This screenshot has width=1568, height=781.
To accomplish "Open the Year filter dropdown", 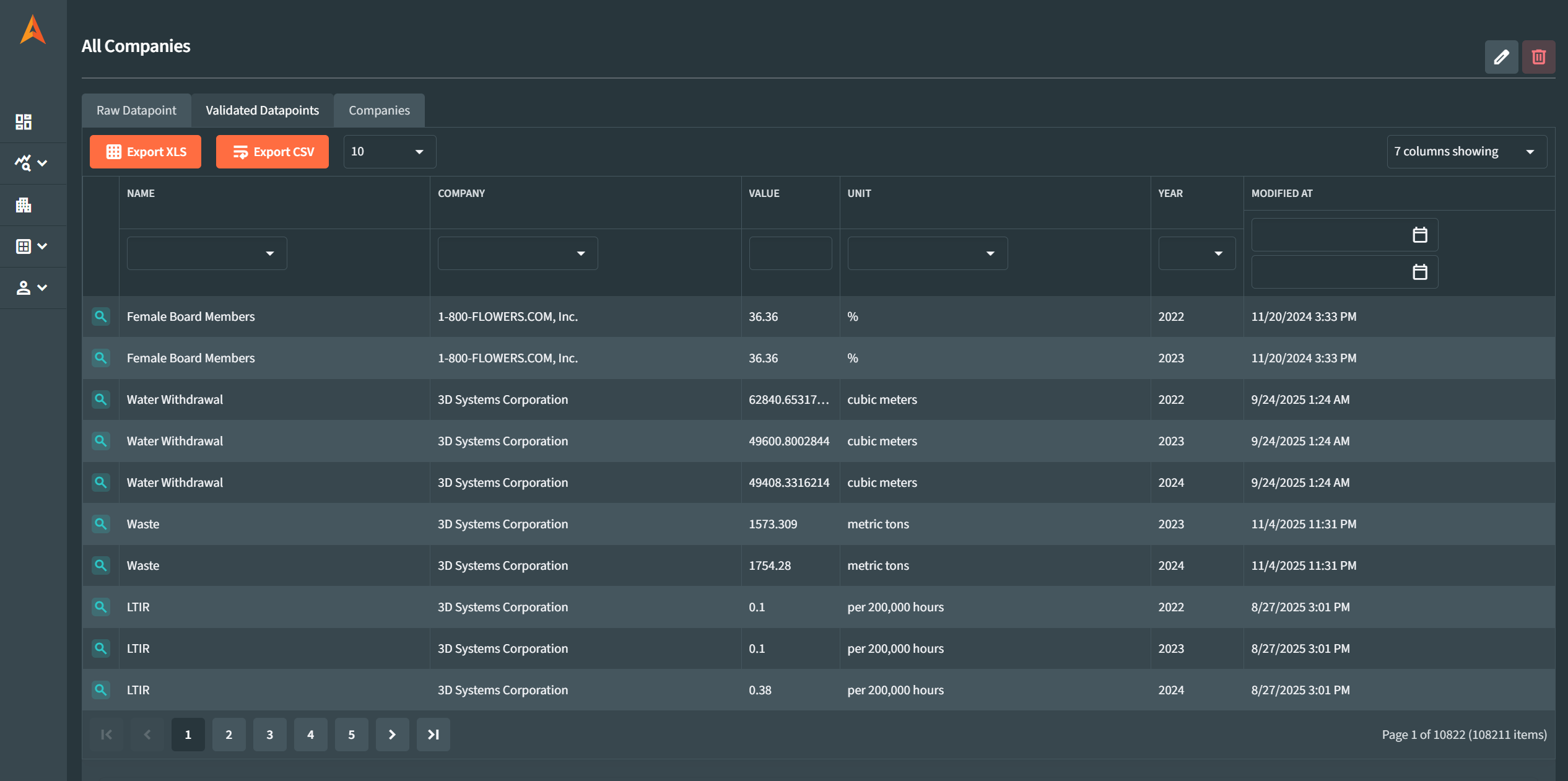I will tap(1196, 253).
